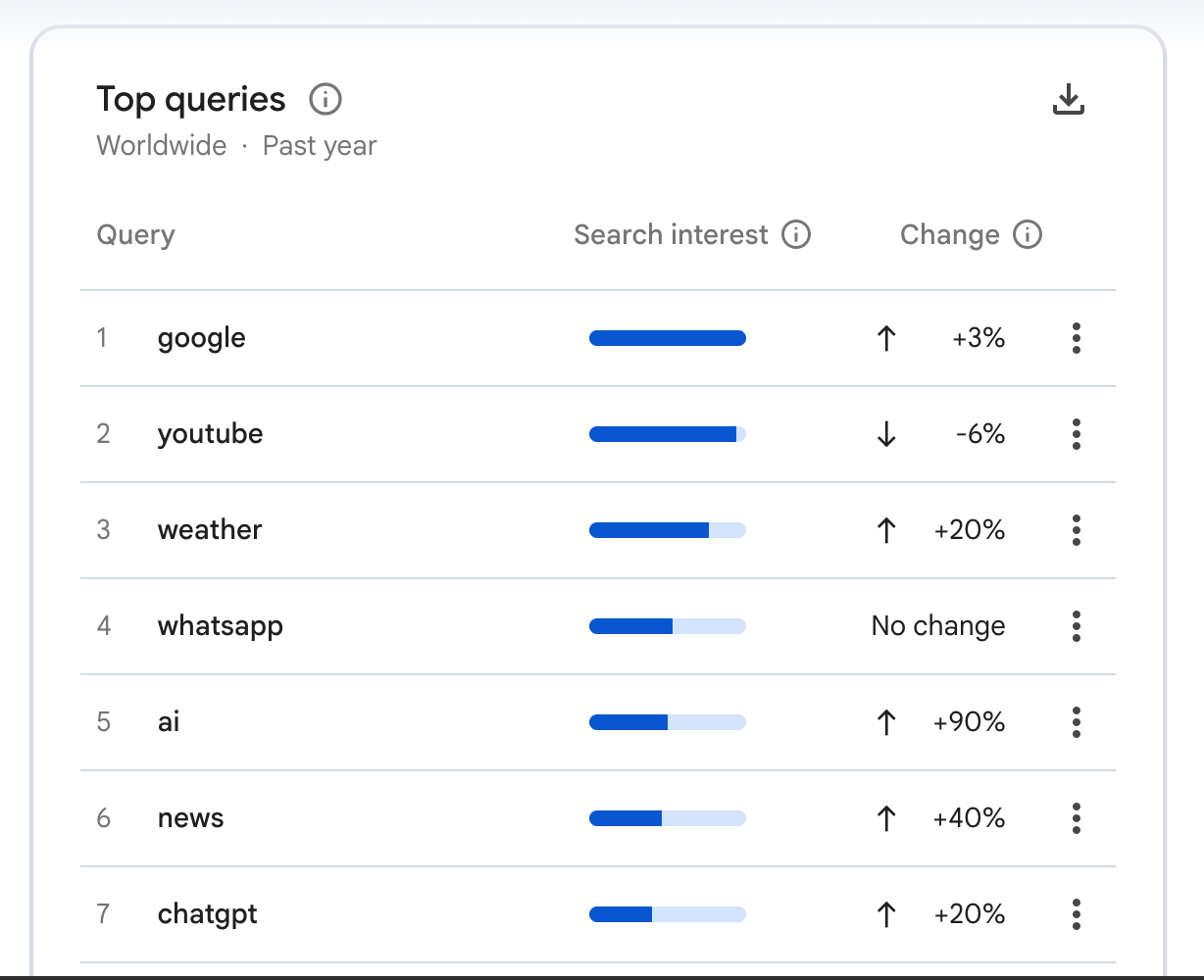
Task: Download the Top queries data
Action: click(1068, 99)
